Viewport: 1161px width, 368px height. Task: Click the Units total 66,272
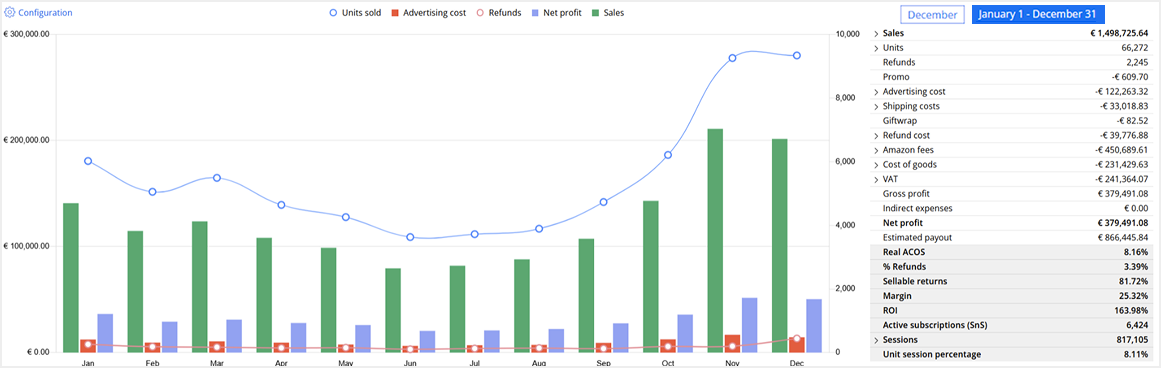click(x=1134, y=48)
